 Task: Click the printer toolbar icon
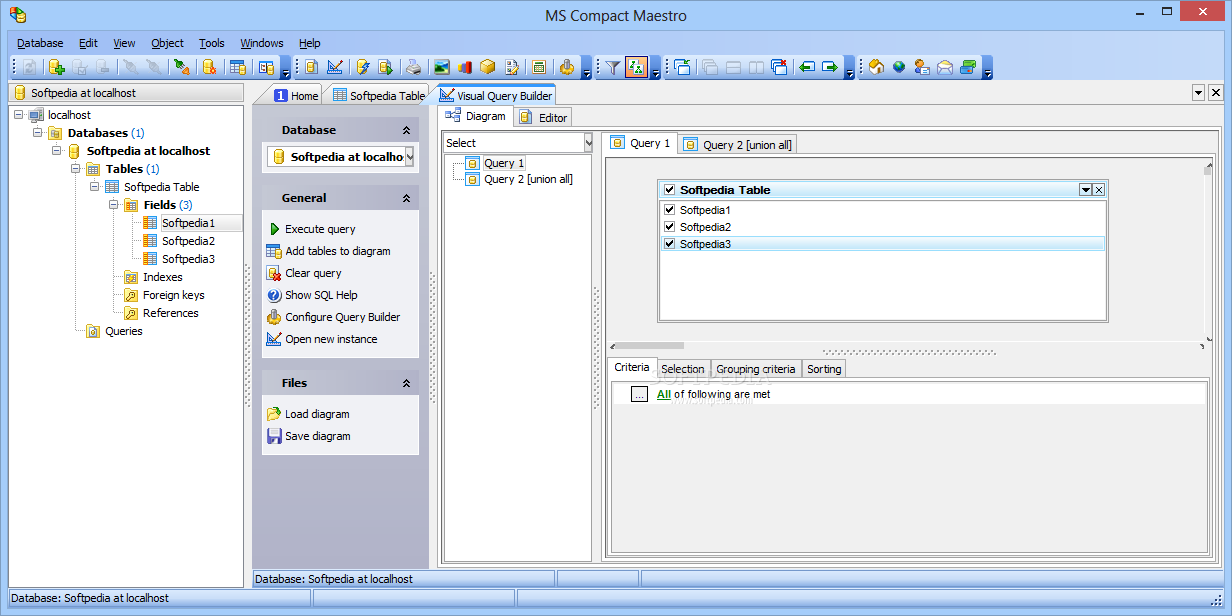pos(413,67)
